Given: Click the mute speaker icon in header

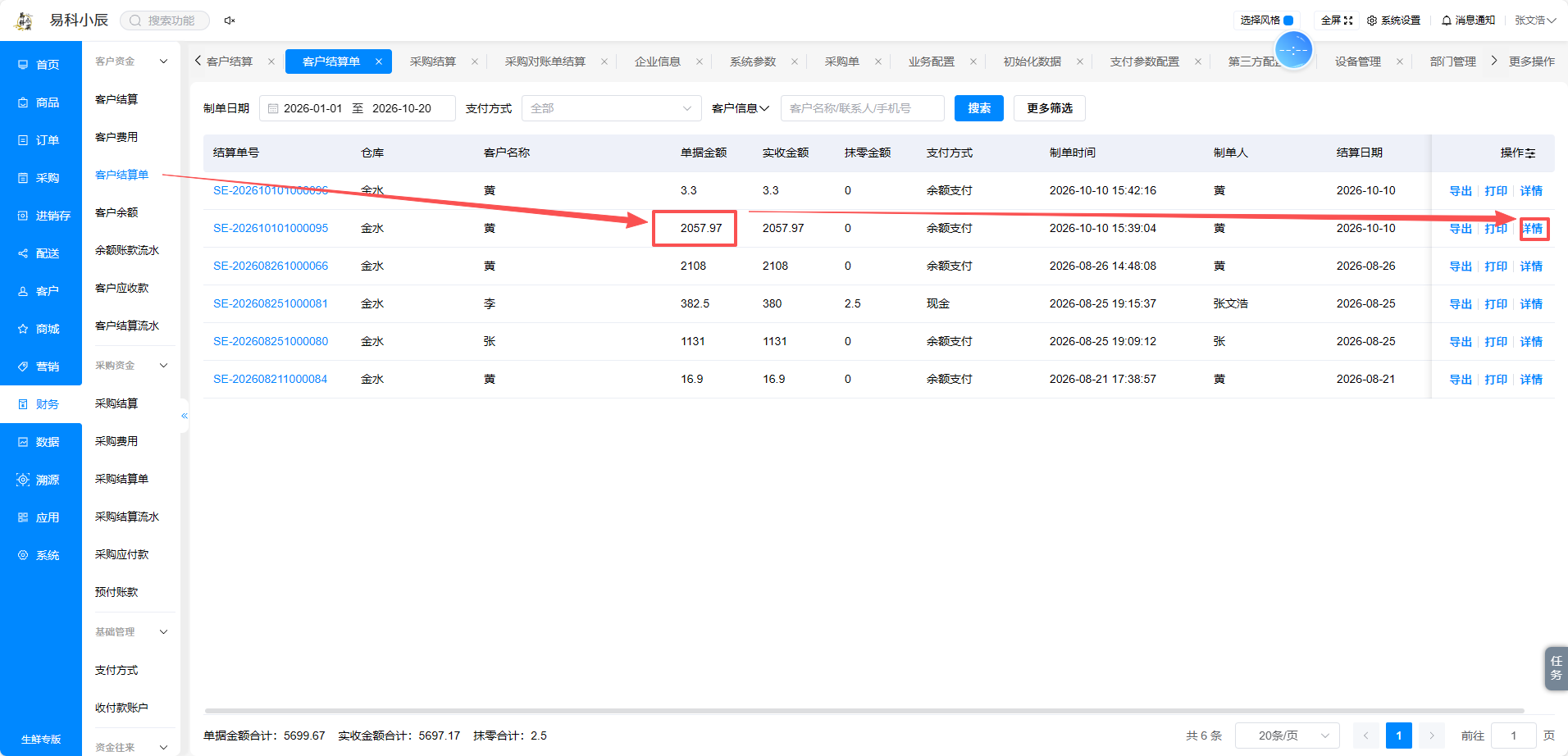Looking at the screenshot, I should point(230,20).
